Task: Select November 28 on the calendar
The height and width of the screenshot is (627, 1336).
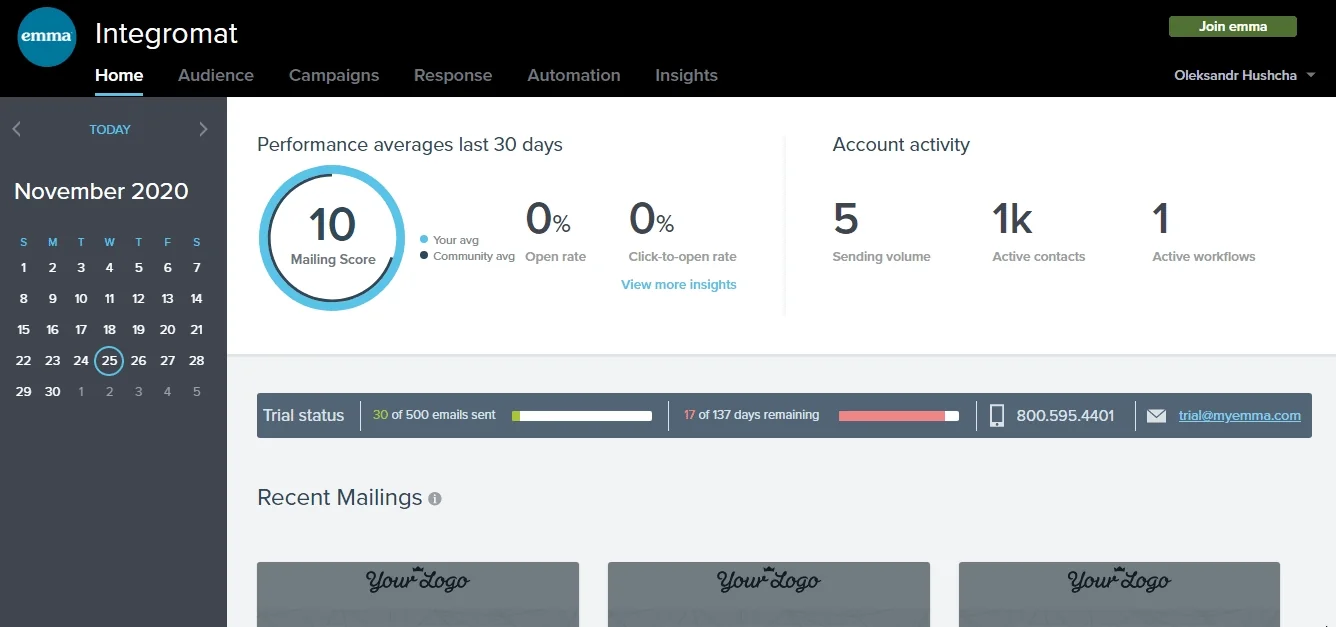Action: (196, 360)
